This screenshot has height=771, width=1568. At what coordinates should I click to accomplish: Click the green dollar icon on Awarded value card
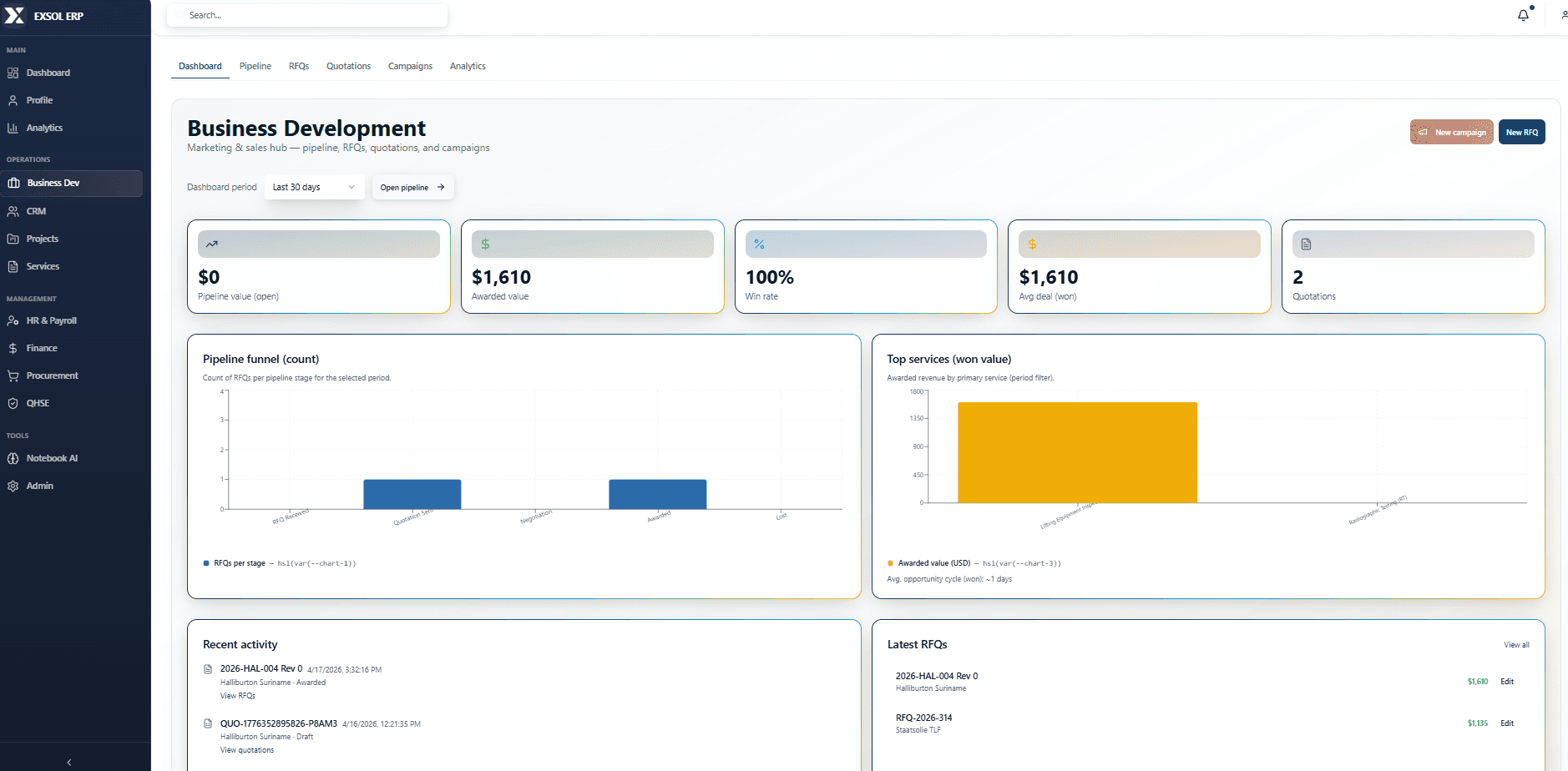click(485, 244)
